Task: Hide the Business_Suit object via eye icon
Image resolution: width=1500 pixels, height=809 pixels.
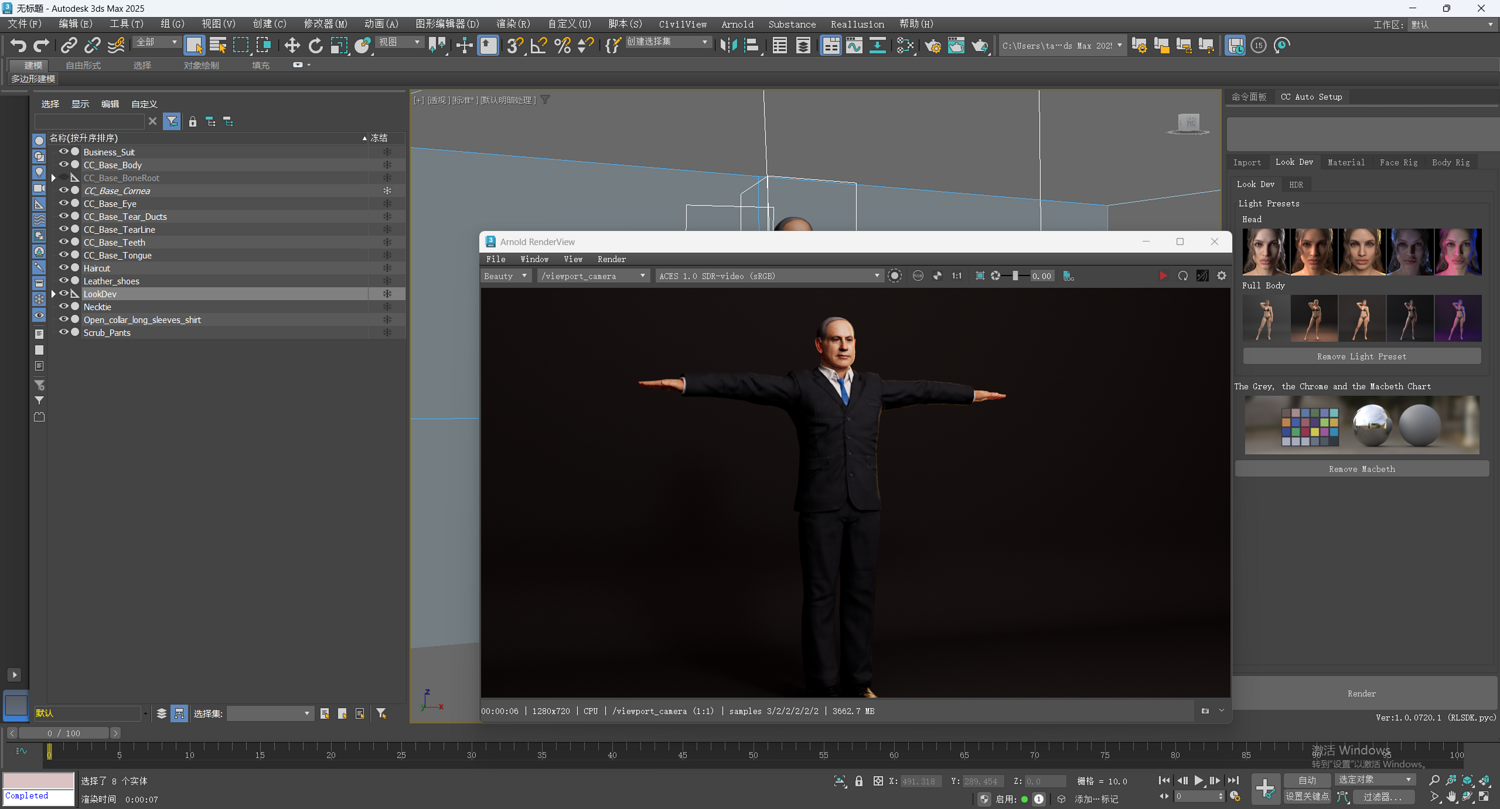Action: tap(63, 152)
